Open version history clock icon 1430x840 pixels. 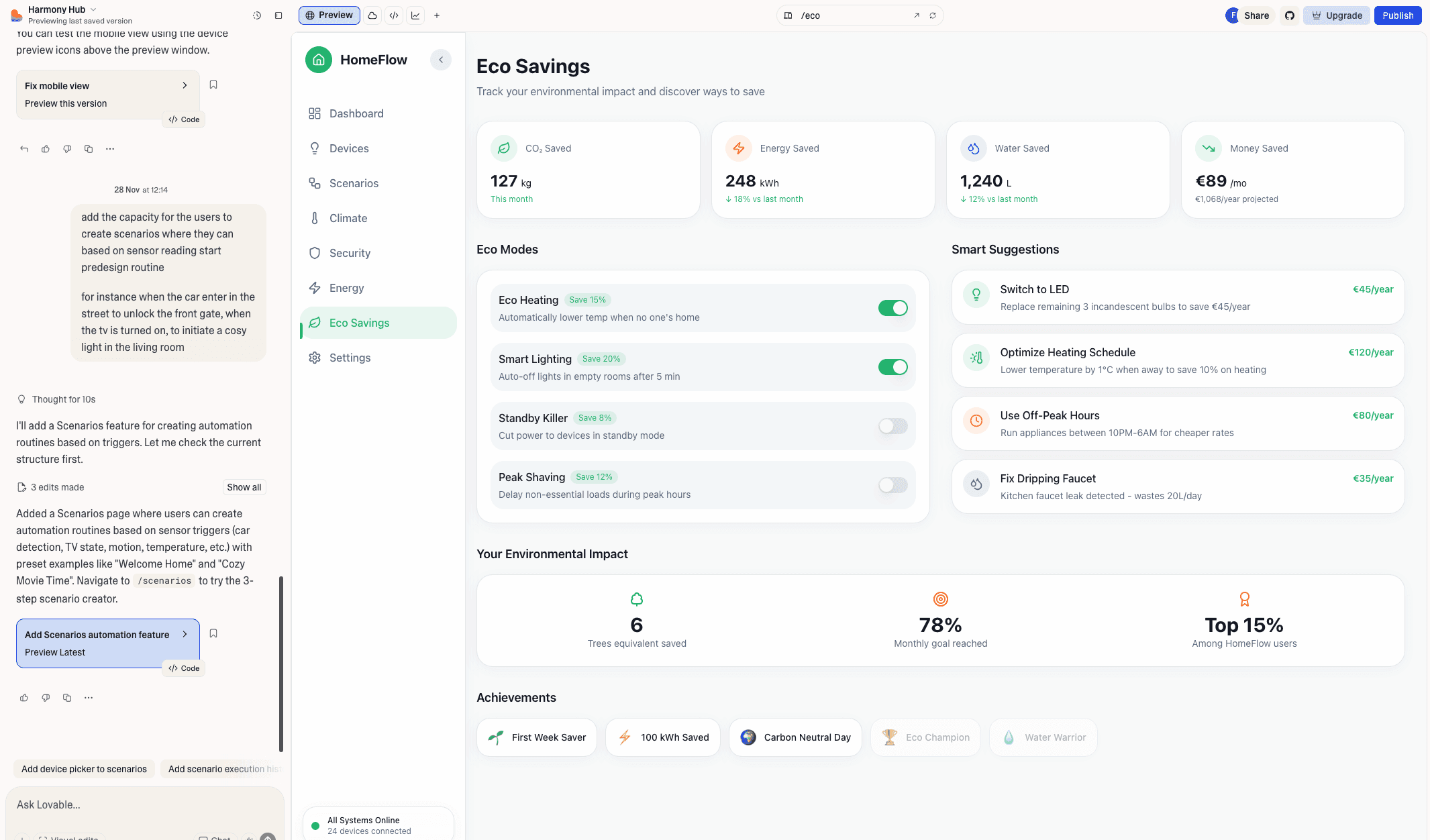[257, 15]
